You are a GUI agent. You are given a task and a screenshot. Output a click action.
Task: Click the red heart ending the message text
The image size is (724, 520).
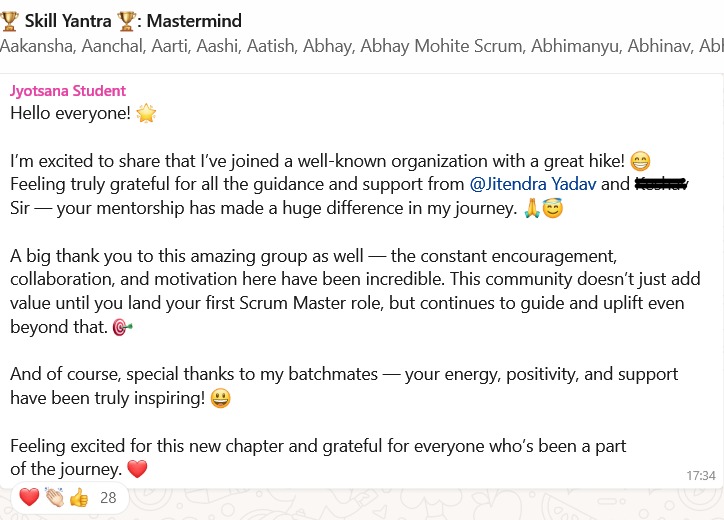click(x=137, y=469)
